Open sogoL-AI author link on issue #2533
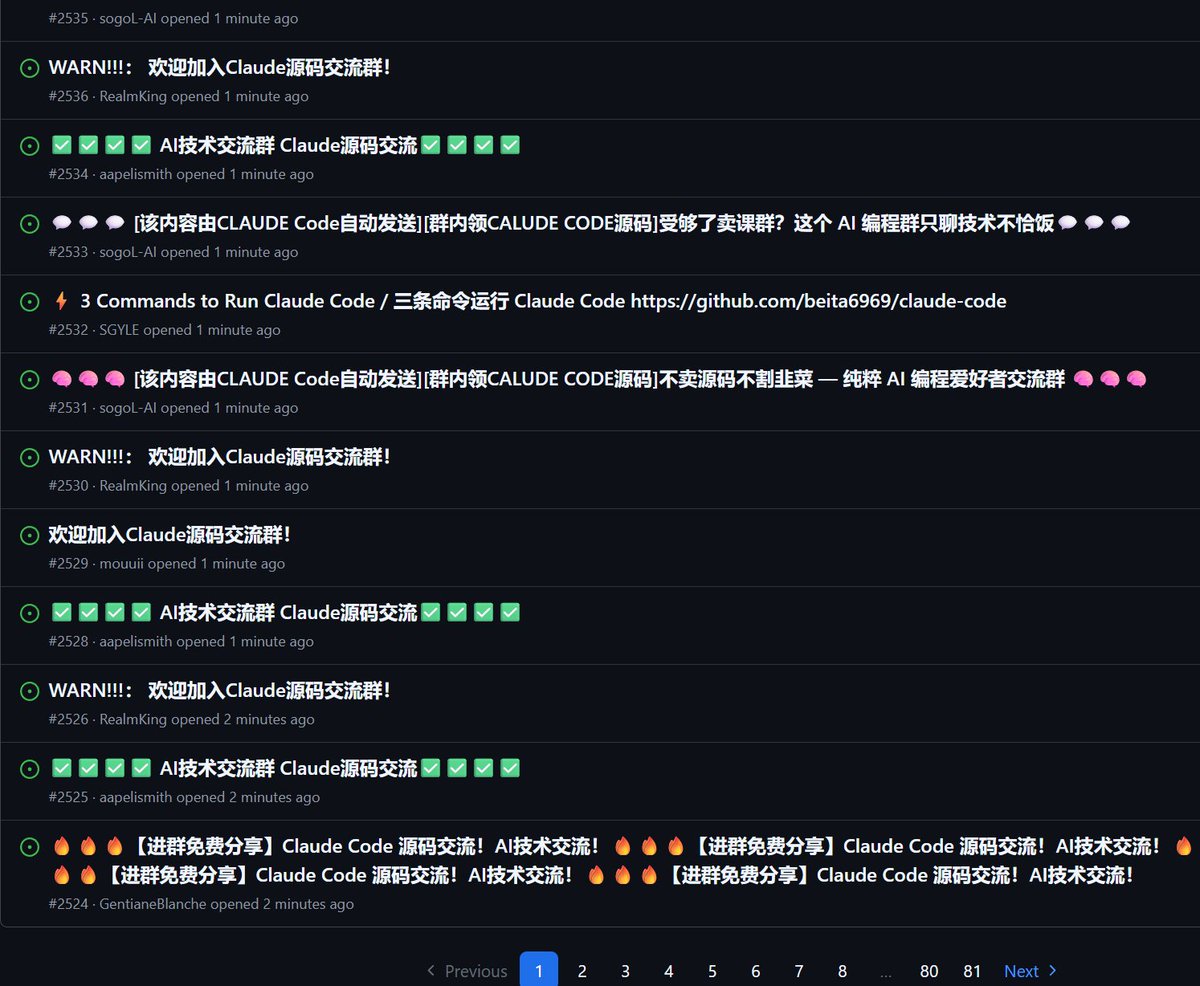Image resolution: width=1200 pixels, height=986 pixels. (128, 253)
